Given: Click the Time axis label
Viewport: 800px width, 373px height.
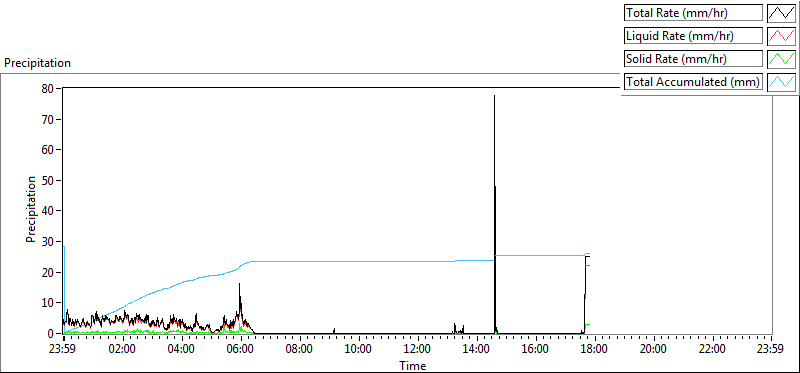Looking at the screenshot, I should [413, 365].
